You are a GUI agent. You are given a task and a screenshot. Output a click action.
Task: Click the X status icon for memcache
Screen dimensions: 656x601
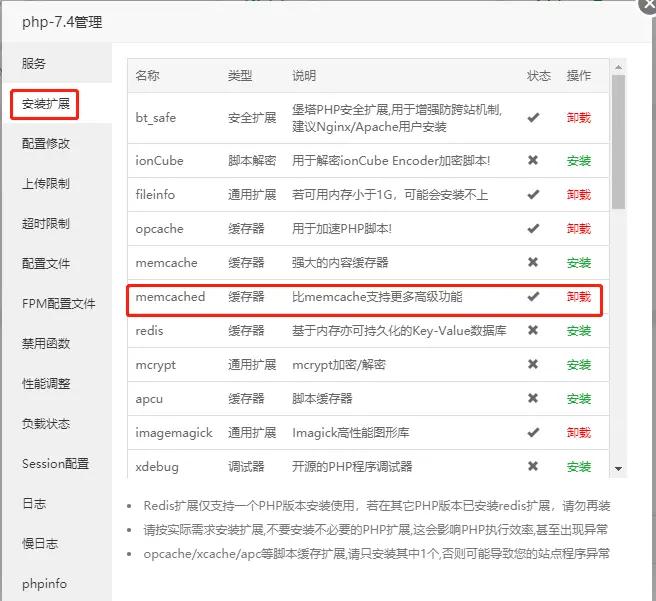coord(533,263)
